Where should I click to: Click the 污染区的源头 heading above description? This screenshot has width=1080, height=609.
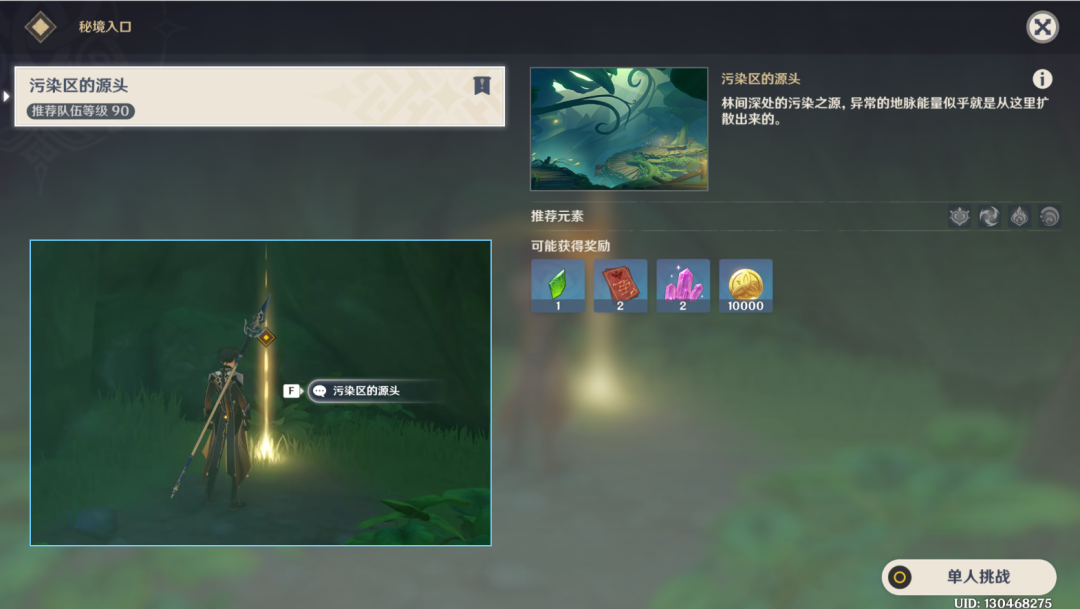click(760, 79)
